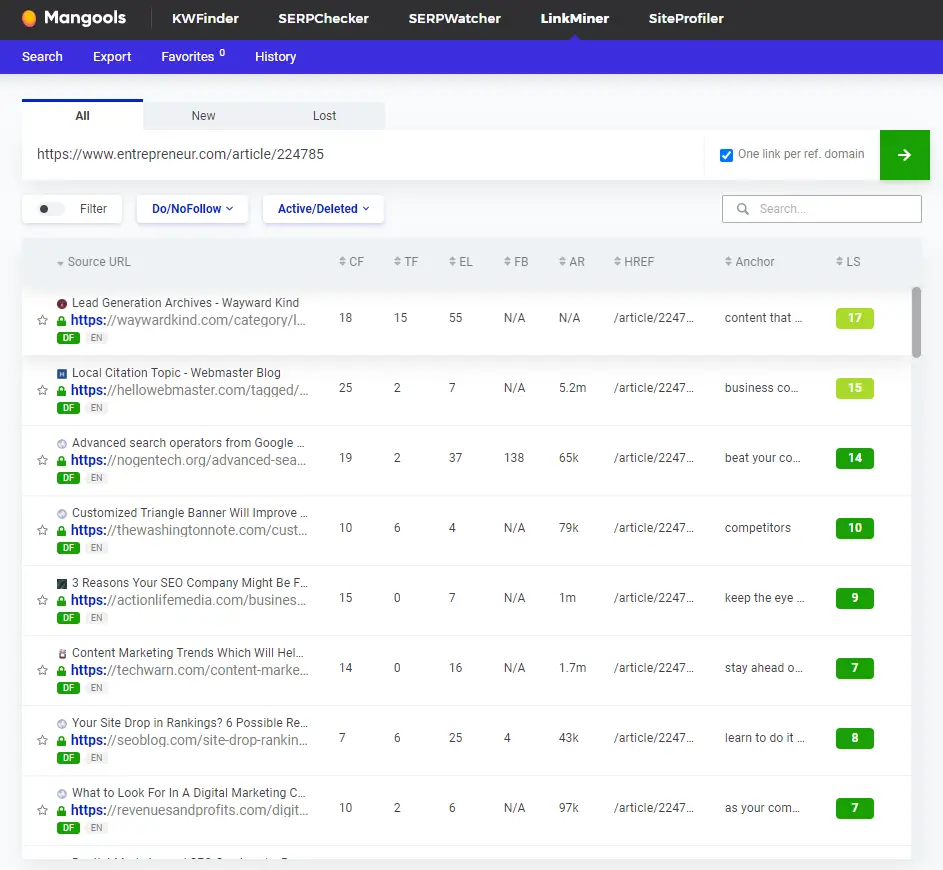The height and width of the screenshot is (870, 943).
Task: Favorite the Local Citation Topic row
Action: tap(42, 390)
